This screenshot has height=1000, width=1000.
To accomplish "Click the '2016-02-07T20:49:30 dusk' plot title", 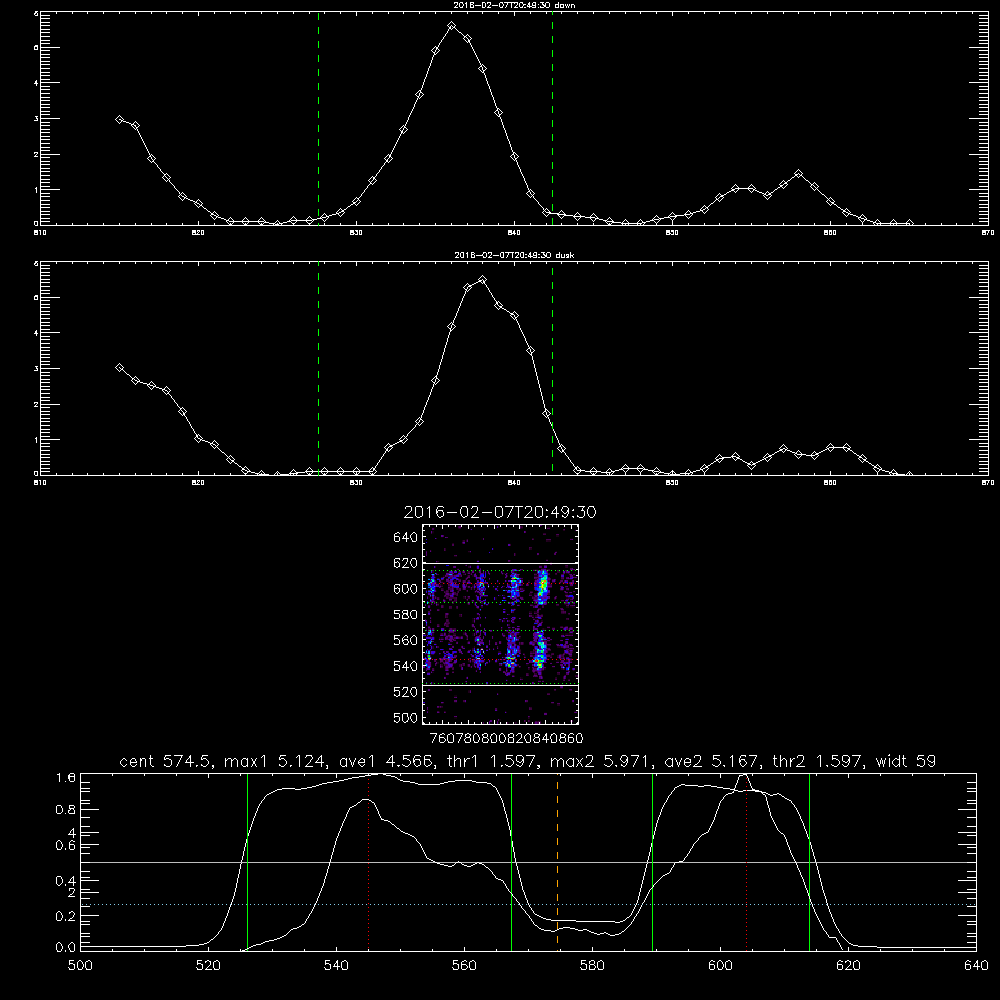I will (x=514, y=255).
